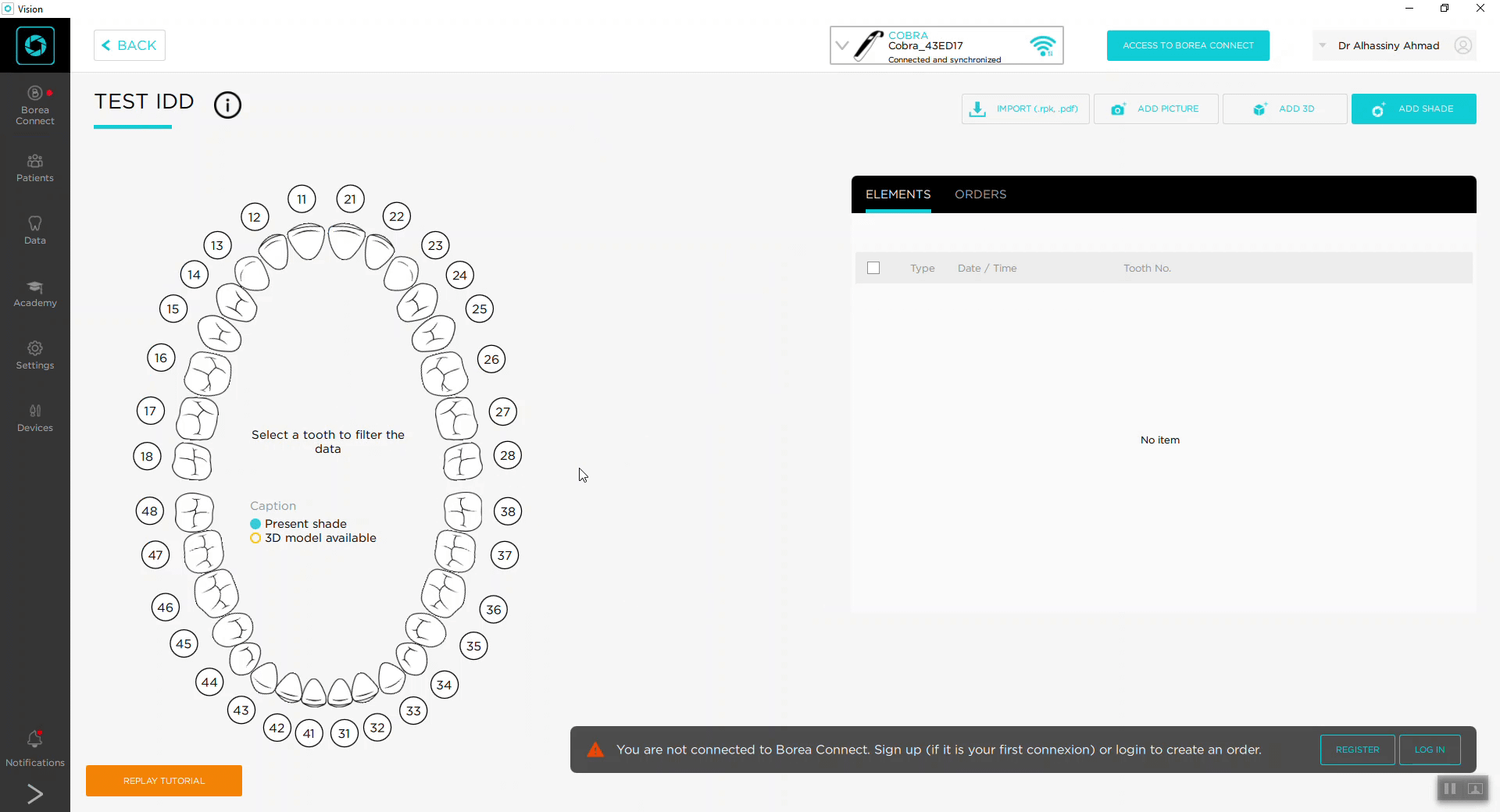Select tooth 11 on the dental chart
The image size is (1500, 812).
[302, 199]
